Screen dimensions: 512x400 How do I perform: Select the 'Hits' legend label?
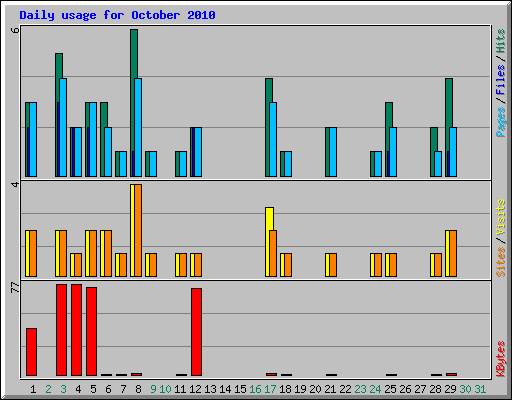500,41
